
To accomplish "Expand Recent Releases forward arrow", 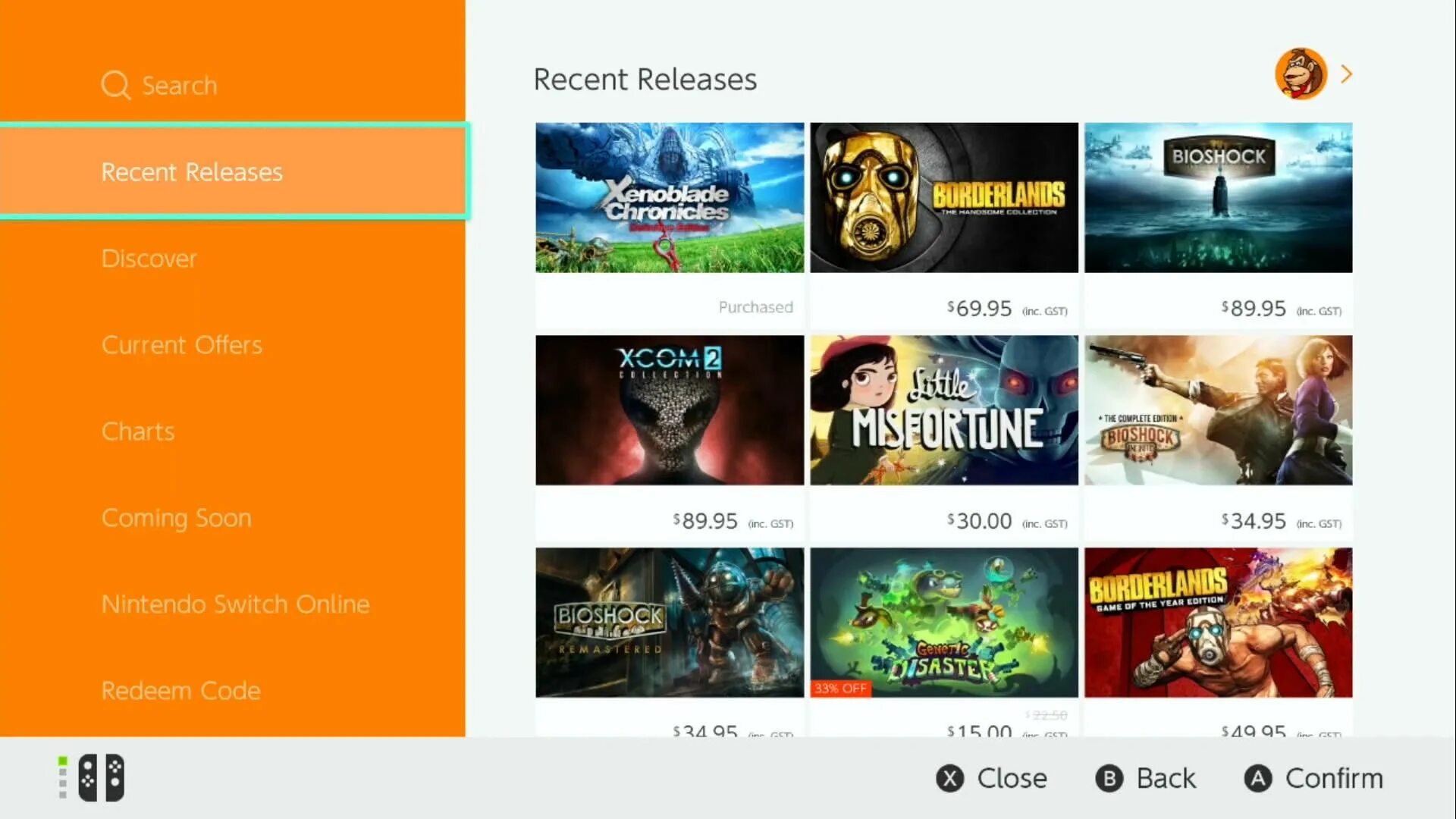I will point(1348,74).
